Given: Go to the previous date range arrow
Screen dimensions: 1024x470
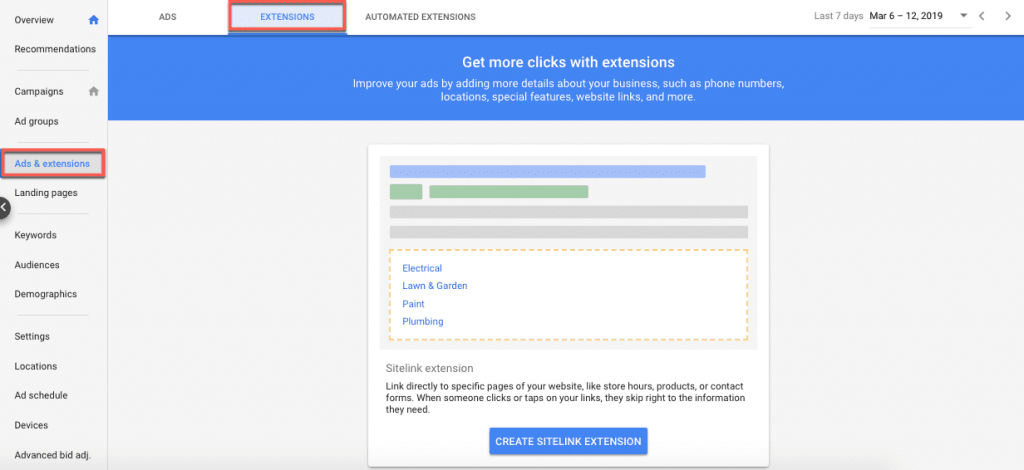Looking at the screenshot, I should click(981, 16).
